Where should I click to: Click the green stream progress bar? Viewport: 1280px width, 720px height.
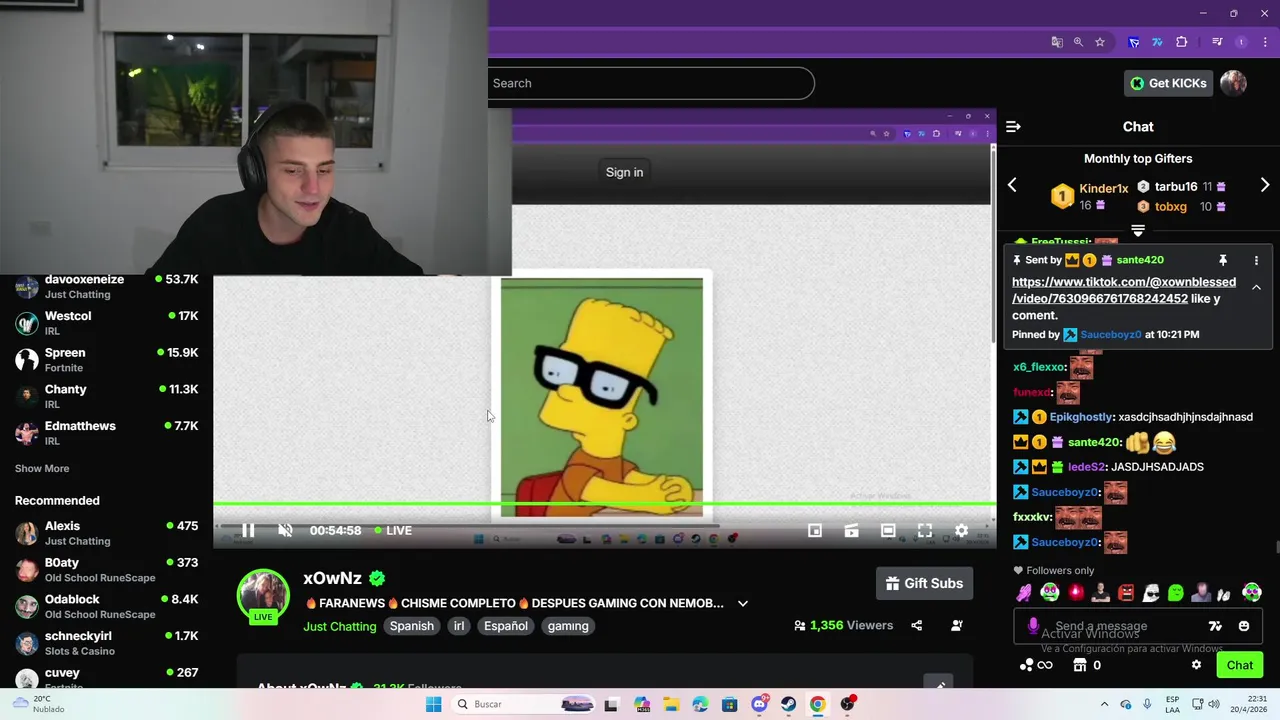(x=604, y=505)
